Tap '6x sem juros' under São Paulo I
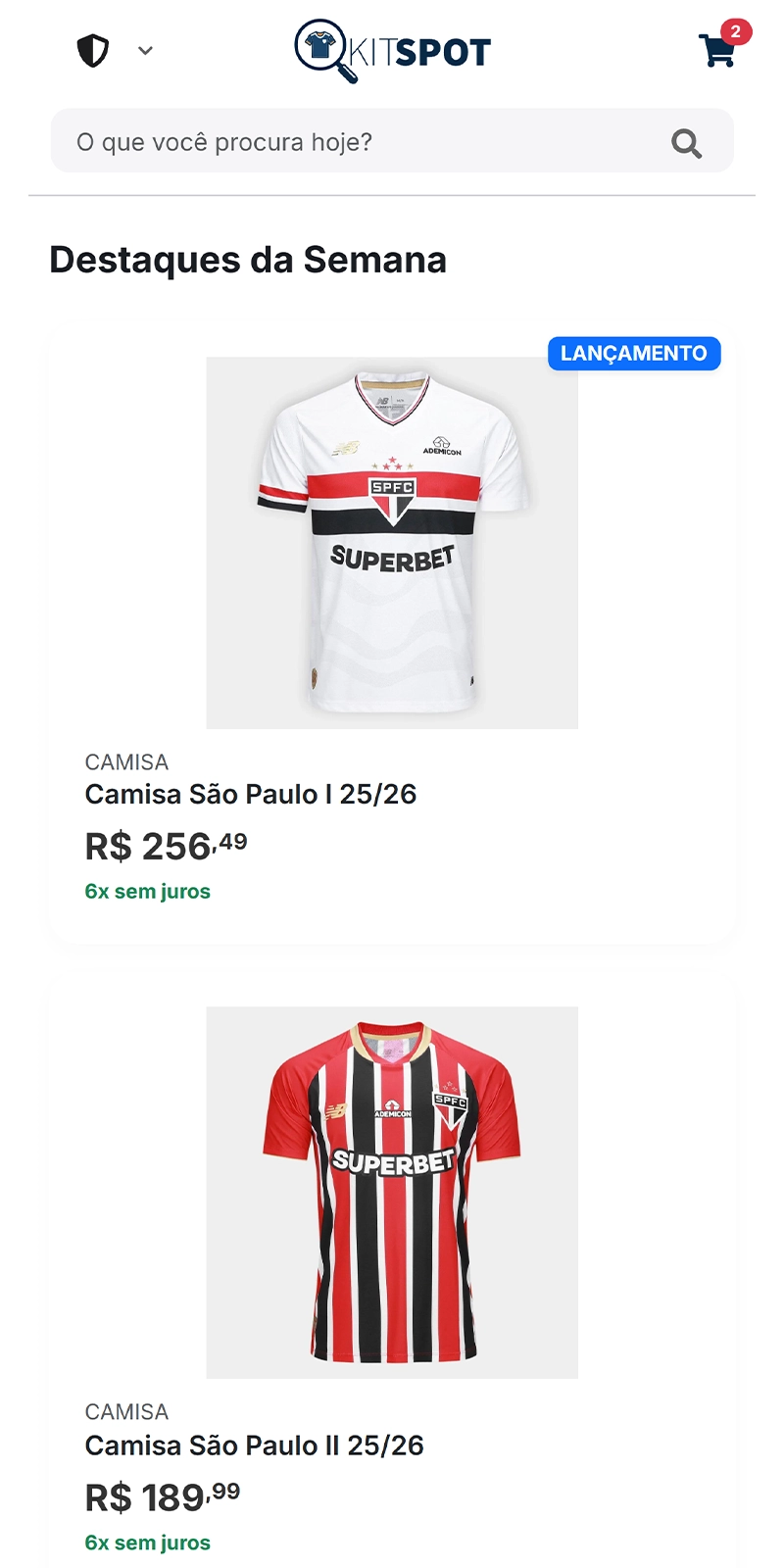784x1568 pixels. [148, 892]
